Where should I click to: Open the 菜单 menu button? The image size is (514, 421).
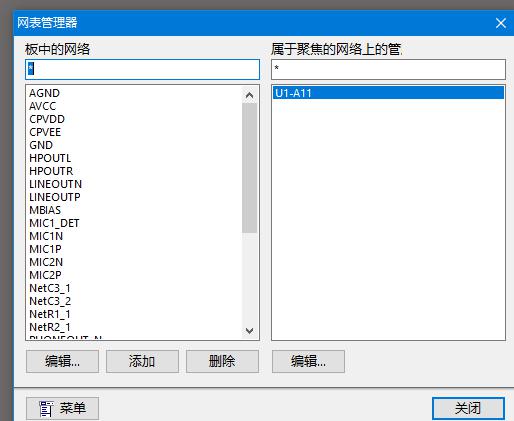62,408
